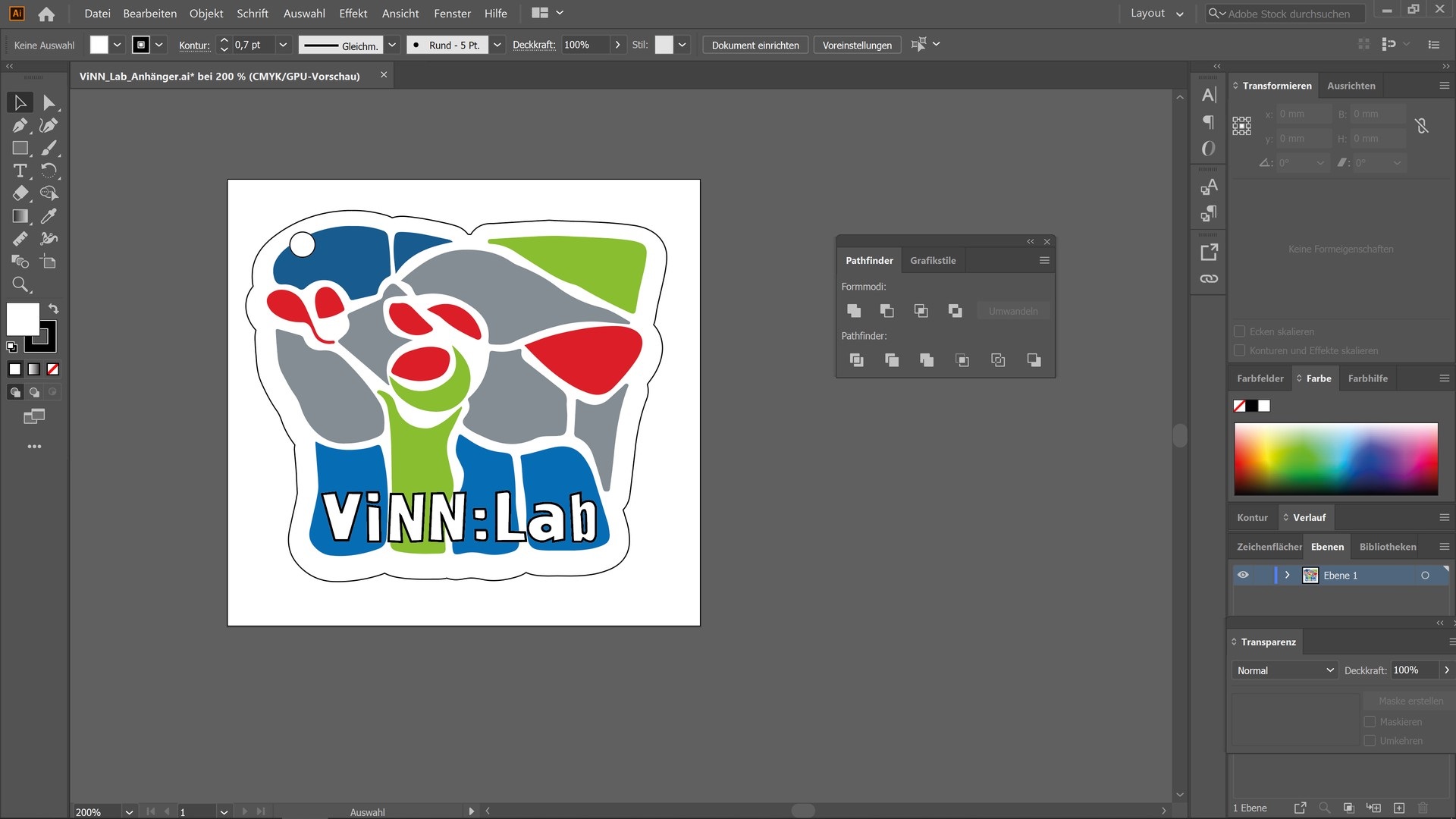Viewport: 1456px width, 819px height.
Task: Open the Normal blend mode dropdown
Action: click(1285, 670)
